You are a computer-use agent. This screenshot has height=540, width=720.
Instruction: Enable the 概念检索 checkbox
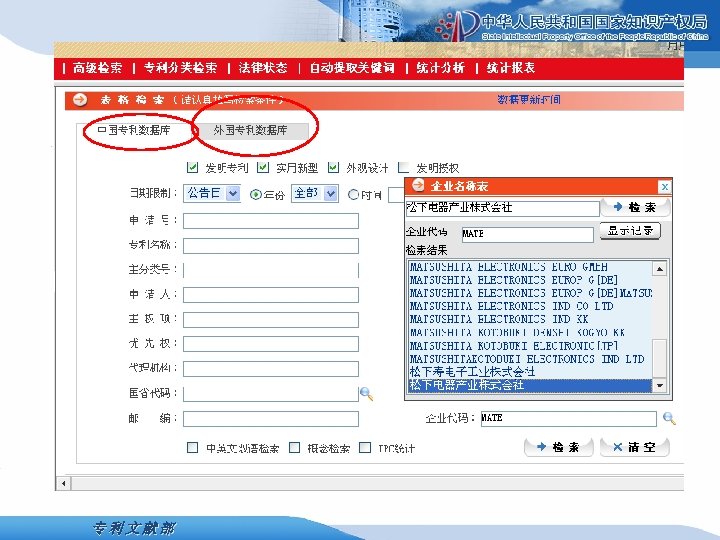pos(294,447)
